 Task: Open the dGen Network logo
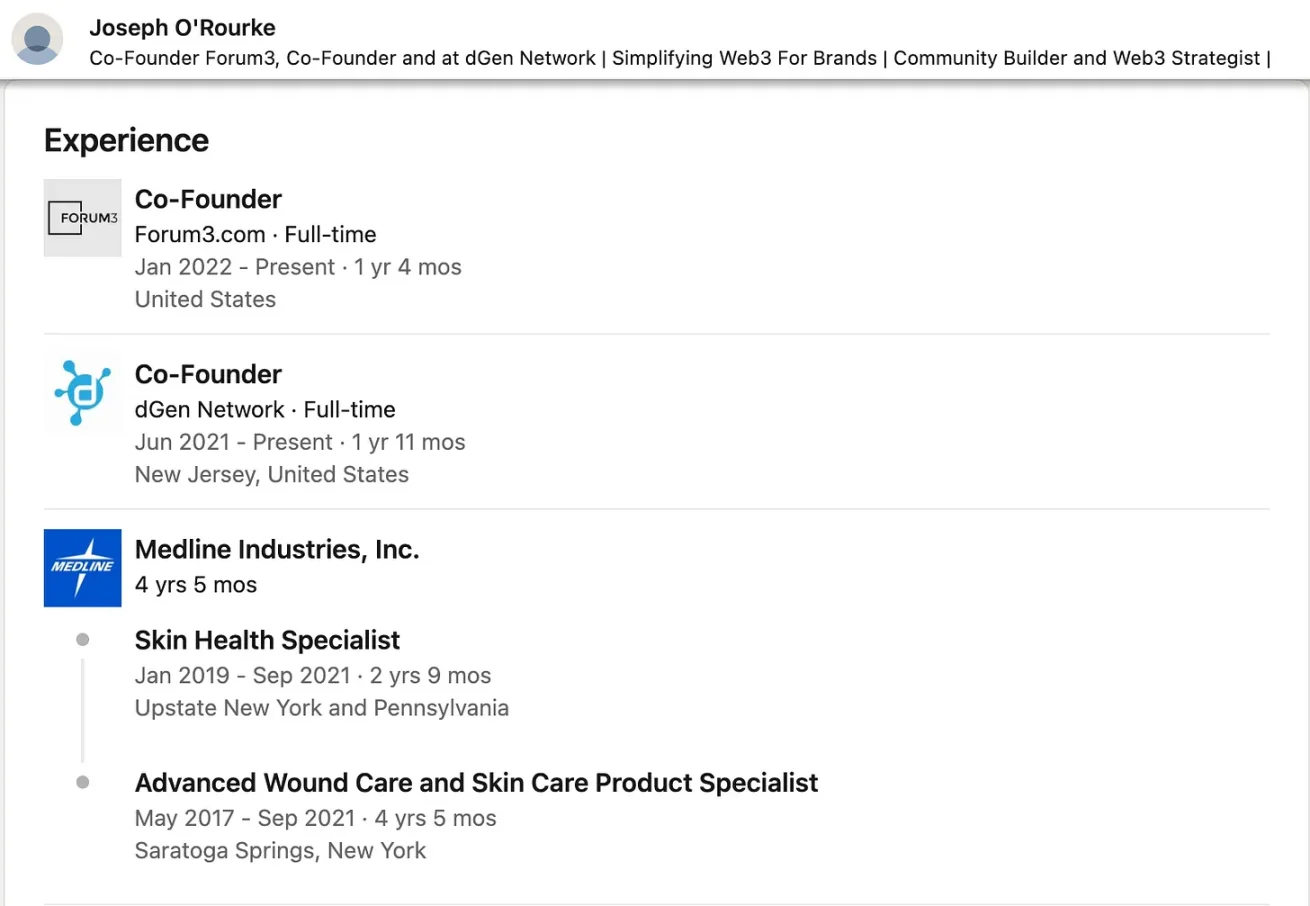[82, 393]
